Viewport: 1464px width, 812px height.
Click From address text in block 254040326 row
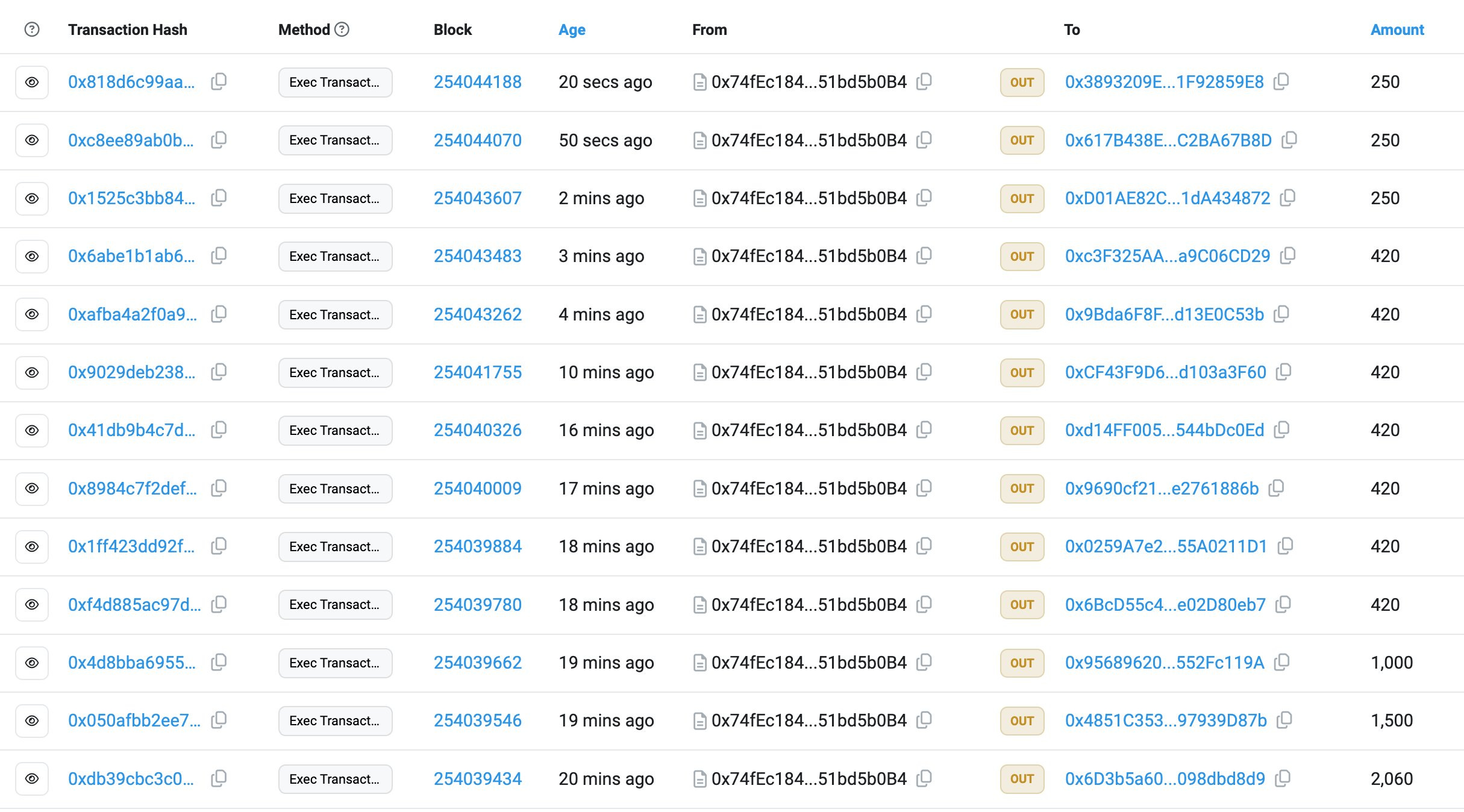809,430
